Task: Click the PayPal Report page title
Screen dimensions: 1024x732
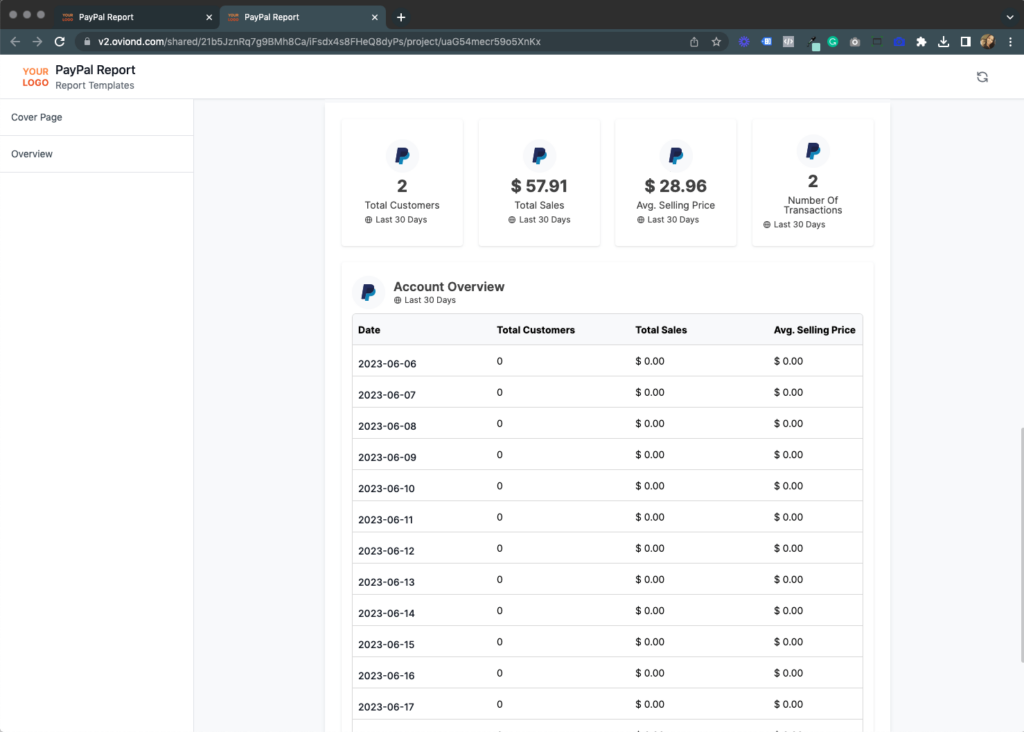Action: 95,70
